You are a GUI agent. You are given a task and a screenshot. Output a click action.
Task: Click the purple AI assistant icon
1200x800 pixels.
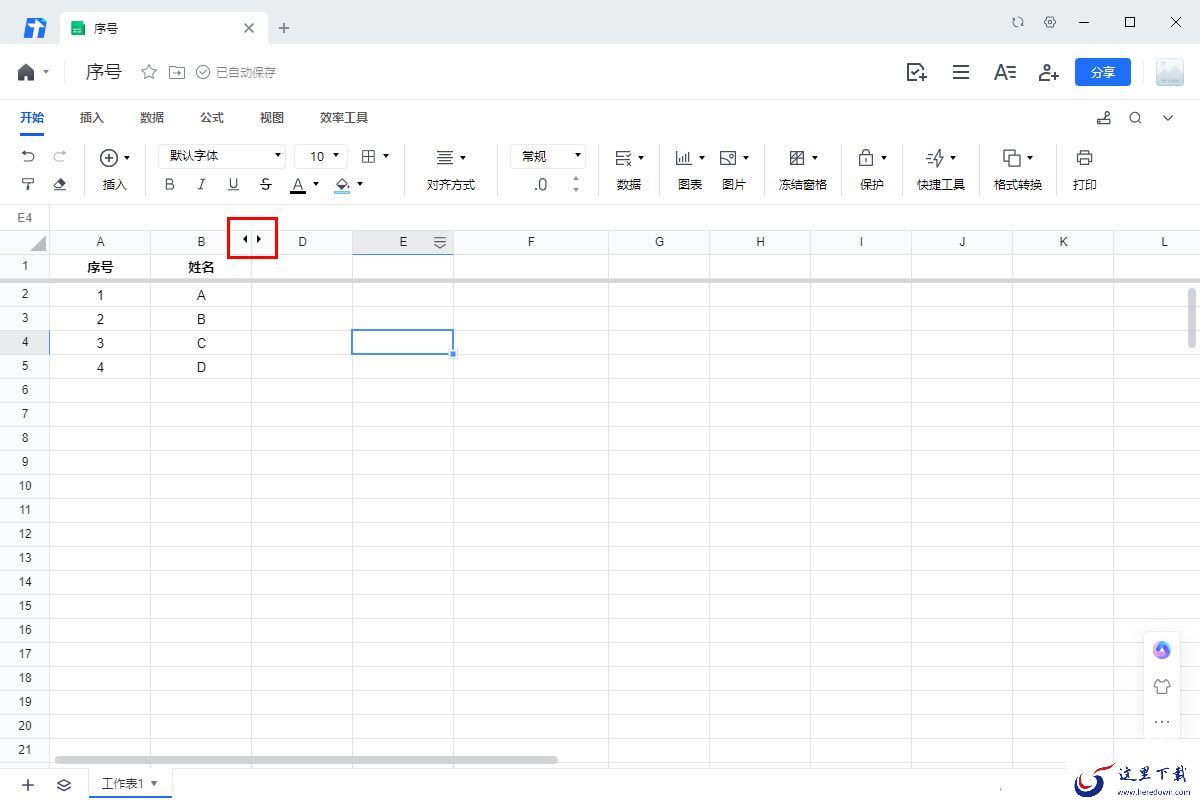(1161, 650)
